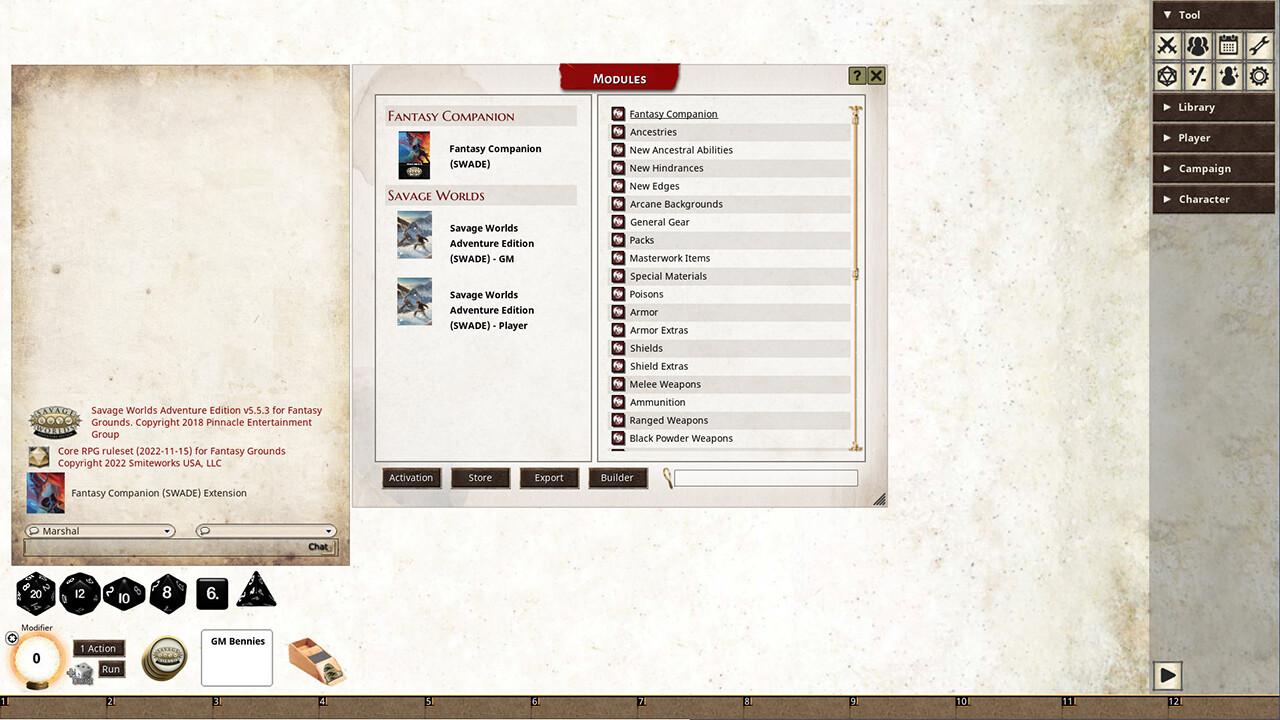Open the Poisons link icon
1280x720 pixels.
618,294
